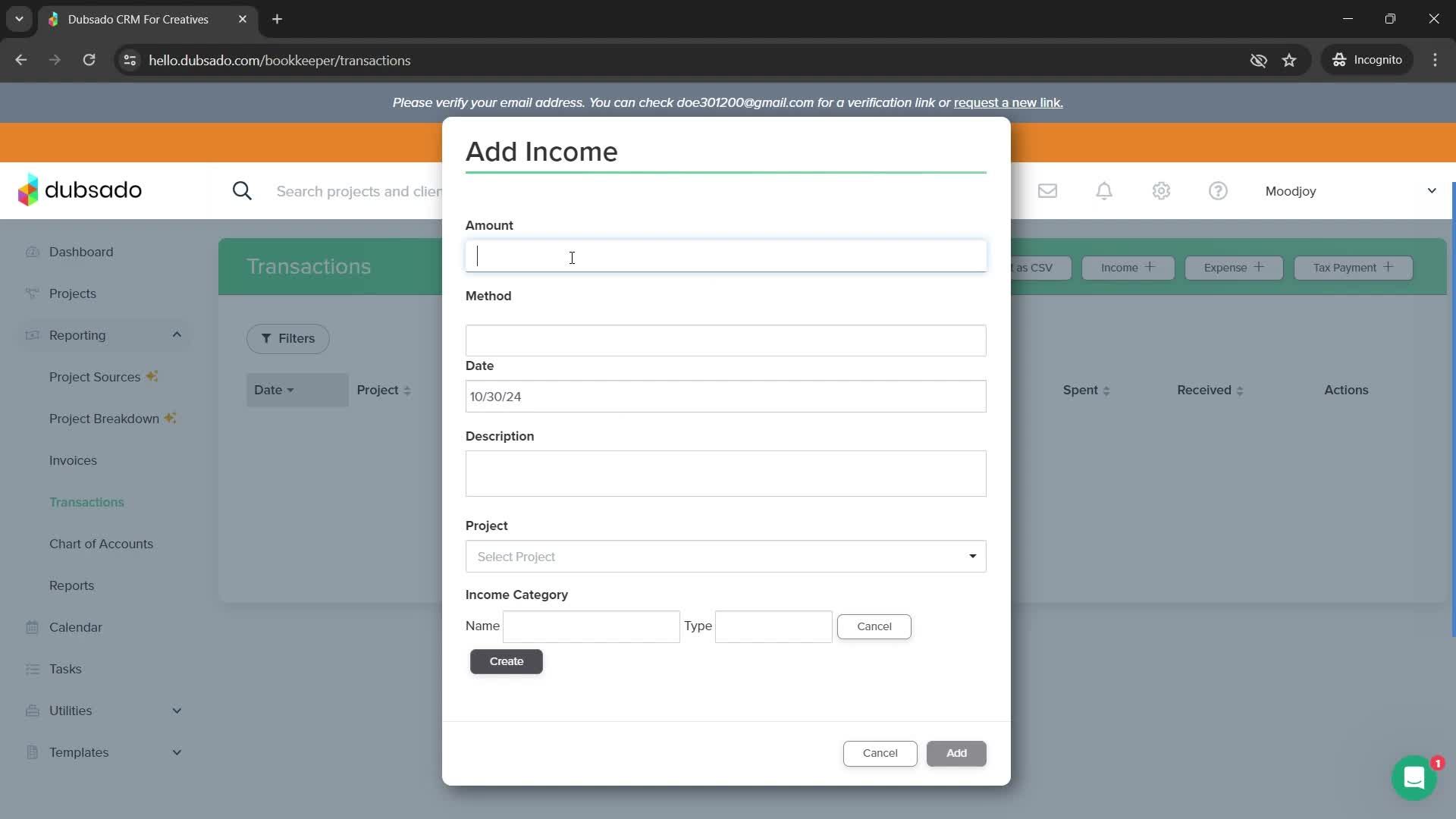This screenshot has width=1456, height=819.
Task: Collapse the Reporting sidebar section
Action: point(177,335)
